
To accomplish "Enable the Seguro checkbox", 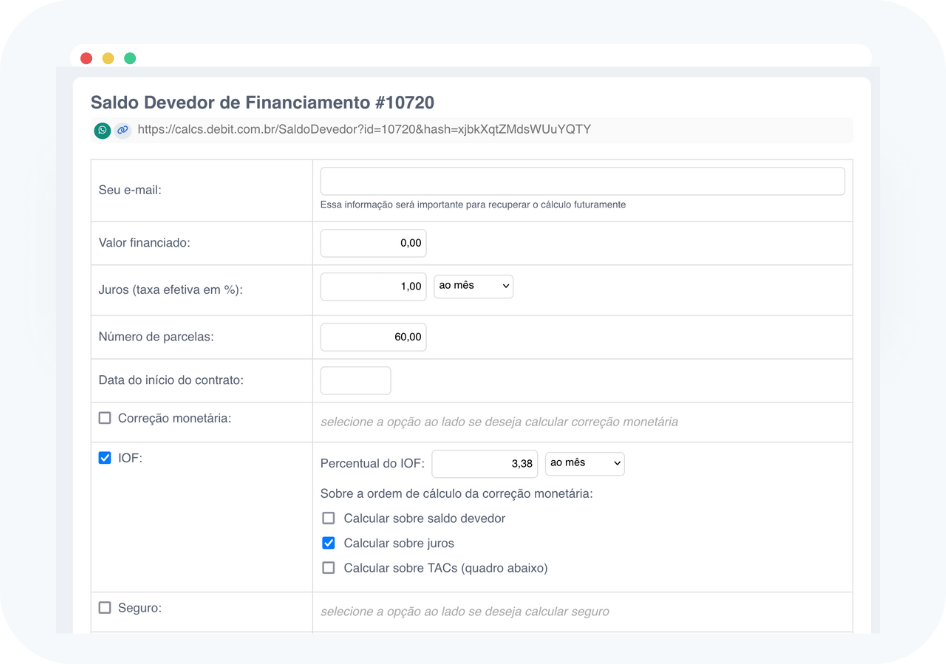I will [105, 607].
